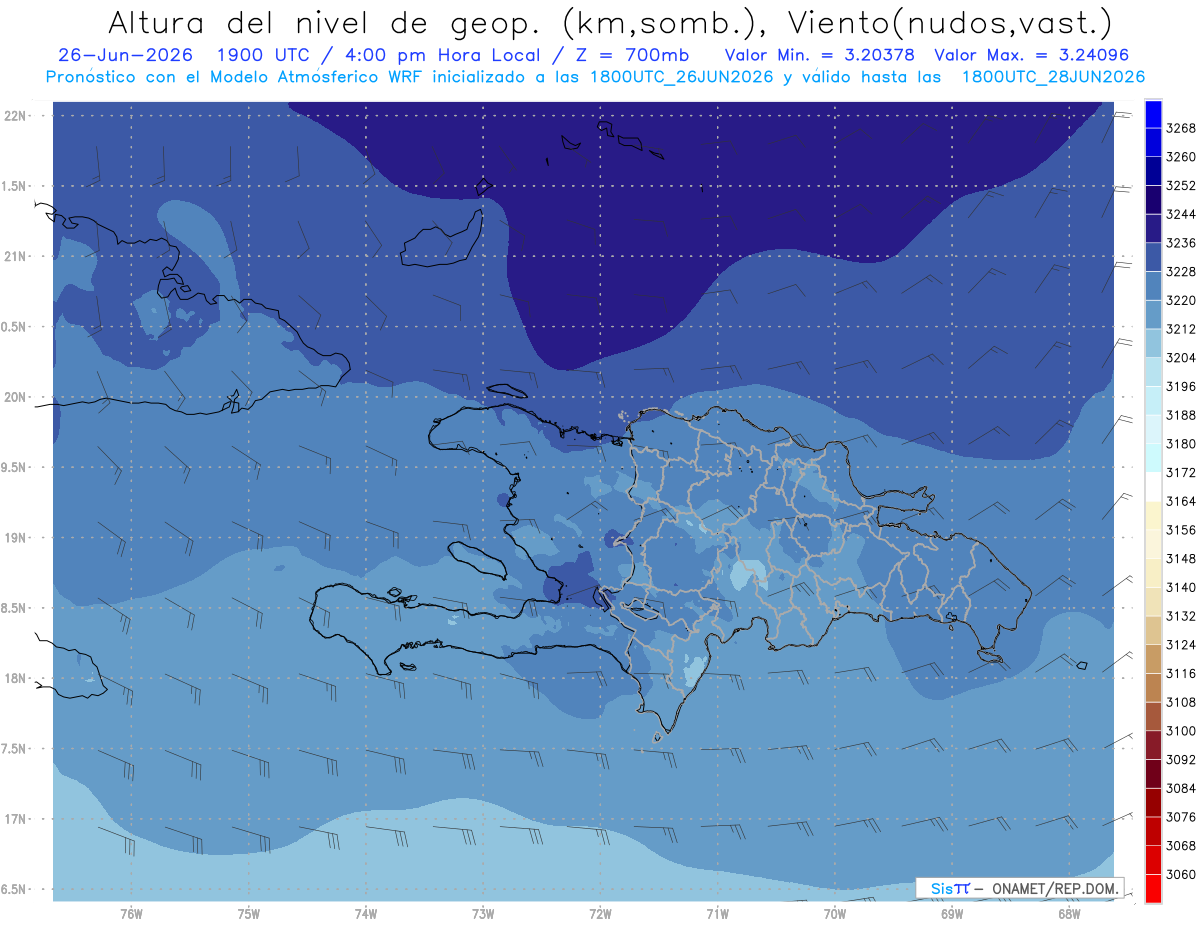This screenshot has height=927, width=1200.
Task: Click the 72W longitude label
Action: pyautogui.click(x=600, y=913)
